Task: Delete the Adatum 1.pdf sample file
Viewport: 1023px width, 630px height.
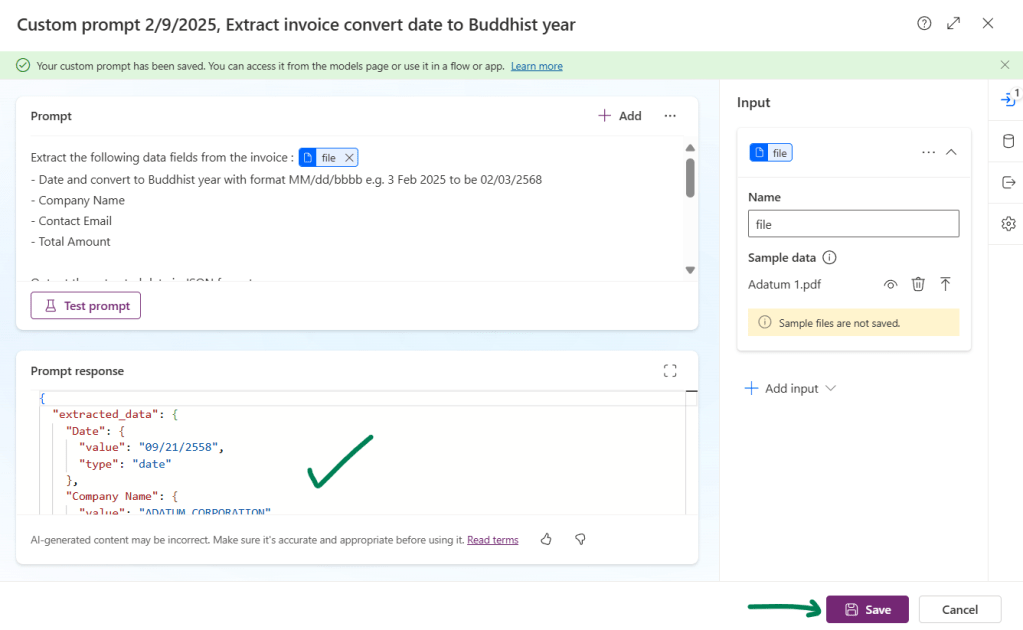Action: click(918, 284)
